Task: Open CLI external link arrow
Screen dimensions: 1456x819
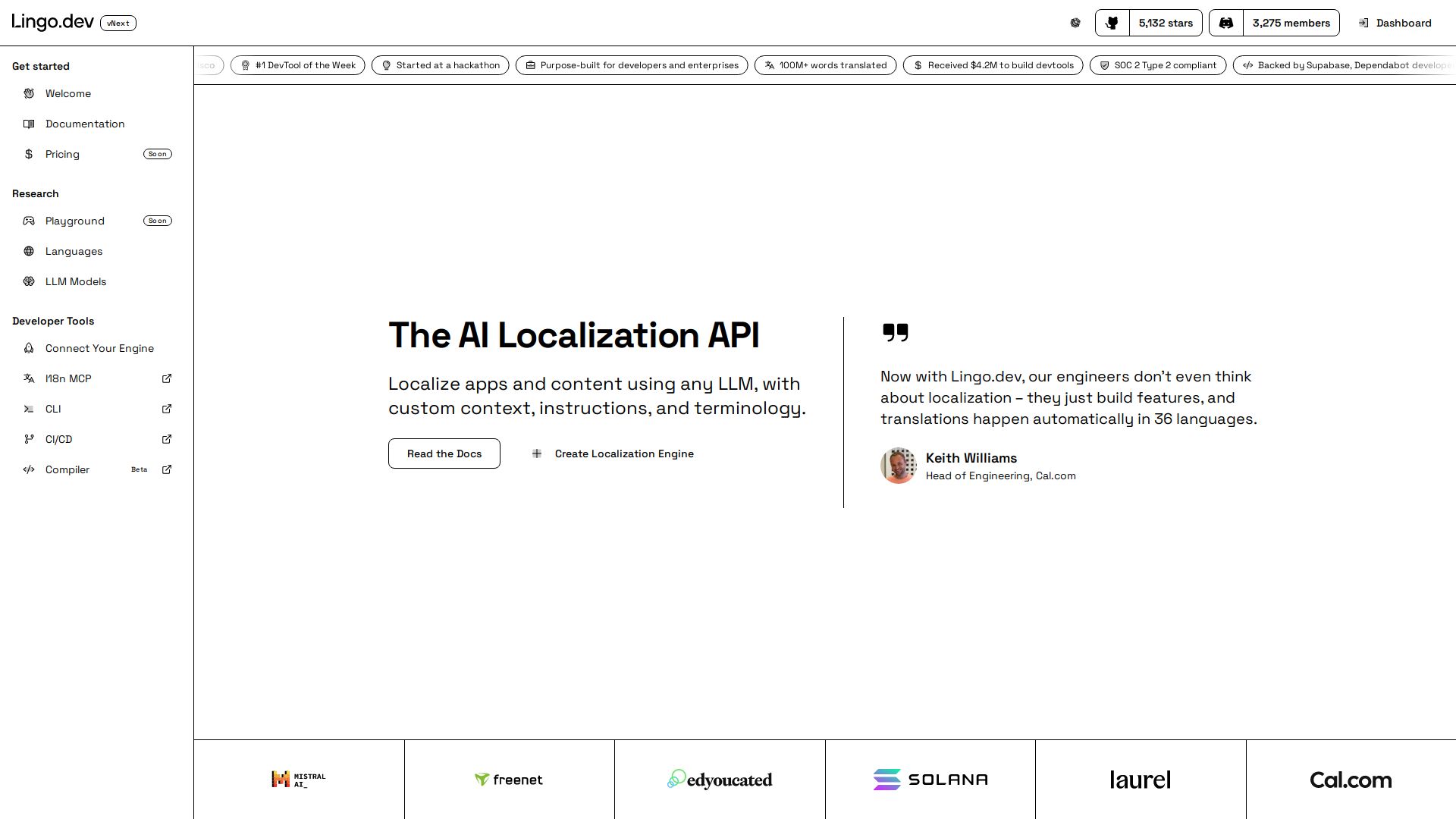Action: (x=167, y=409)
